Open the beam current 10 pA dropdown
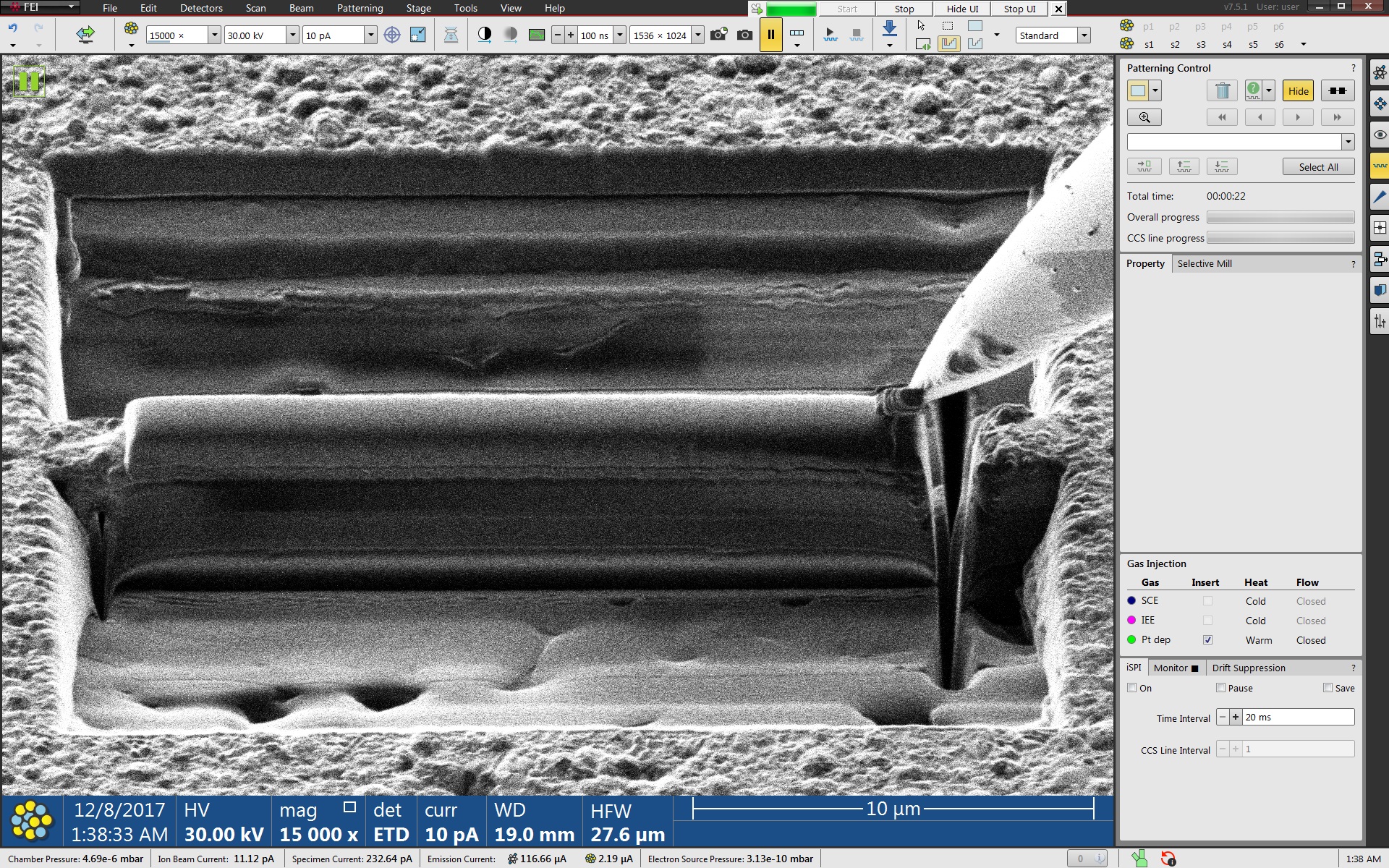 (370, 35)
